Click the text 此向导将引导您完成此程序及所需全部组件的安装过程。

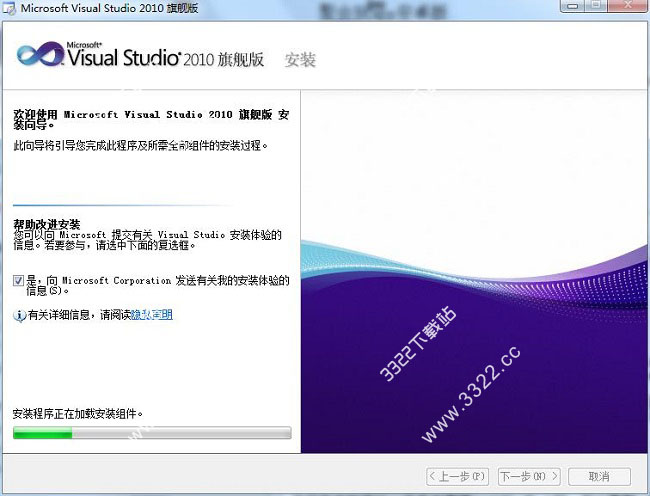(x=140, y=145)
